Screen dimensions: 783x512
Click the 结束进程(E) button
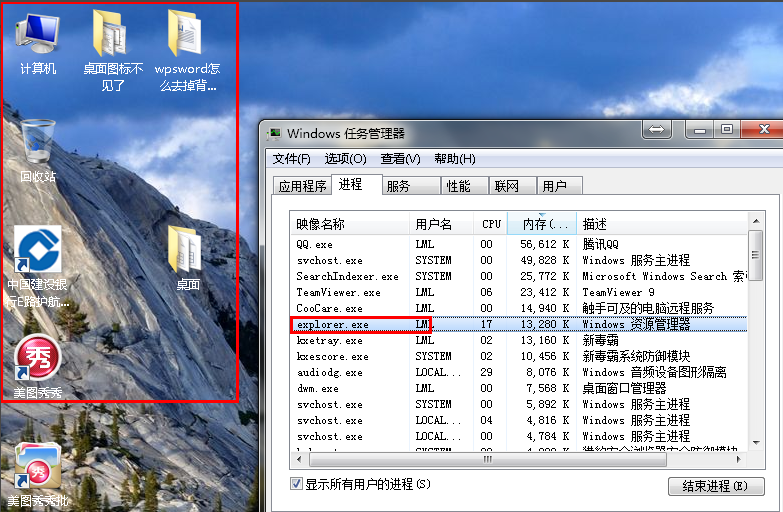(716, 486)
